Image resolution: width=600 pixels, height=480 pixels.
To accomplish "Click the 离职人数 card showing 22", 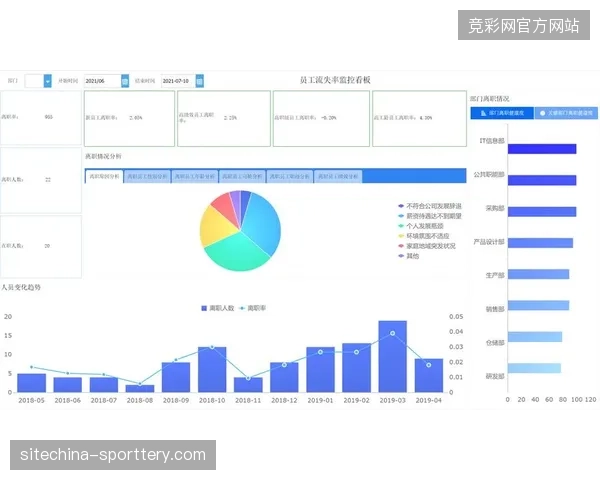I will (41, 180).
